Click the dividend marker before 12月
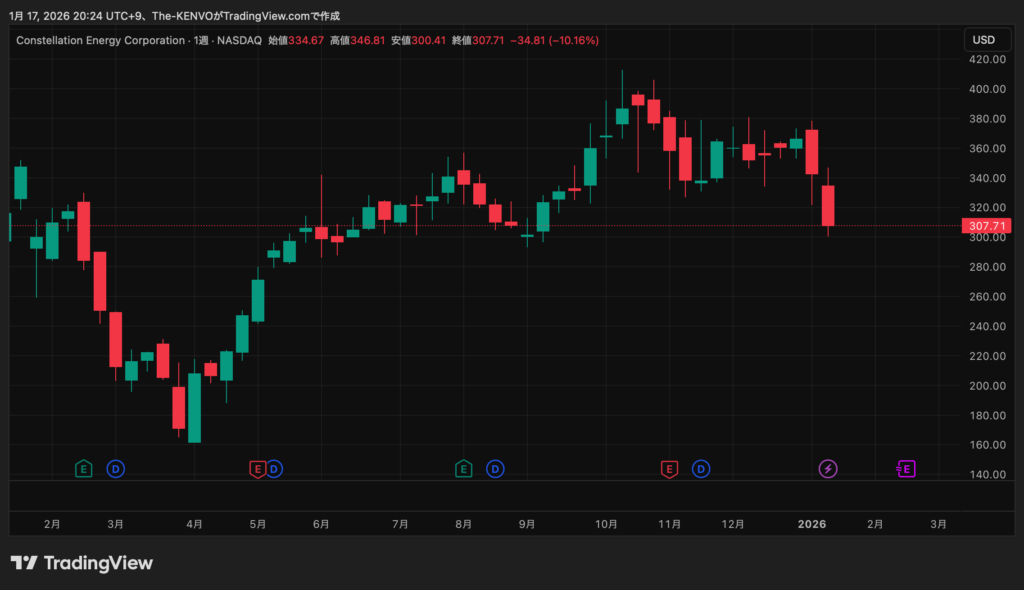Image resolution: width=1024 pixels, height=590 pixels. (x=701, y=468)
